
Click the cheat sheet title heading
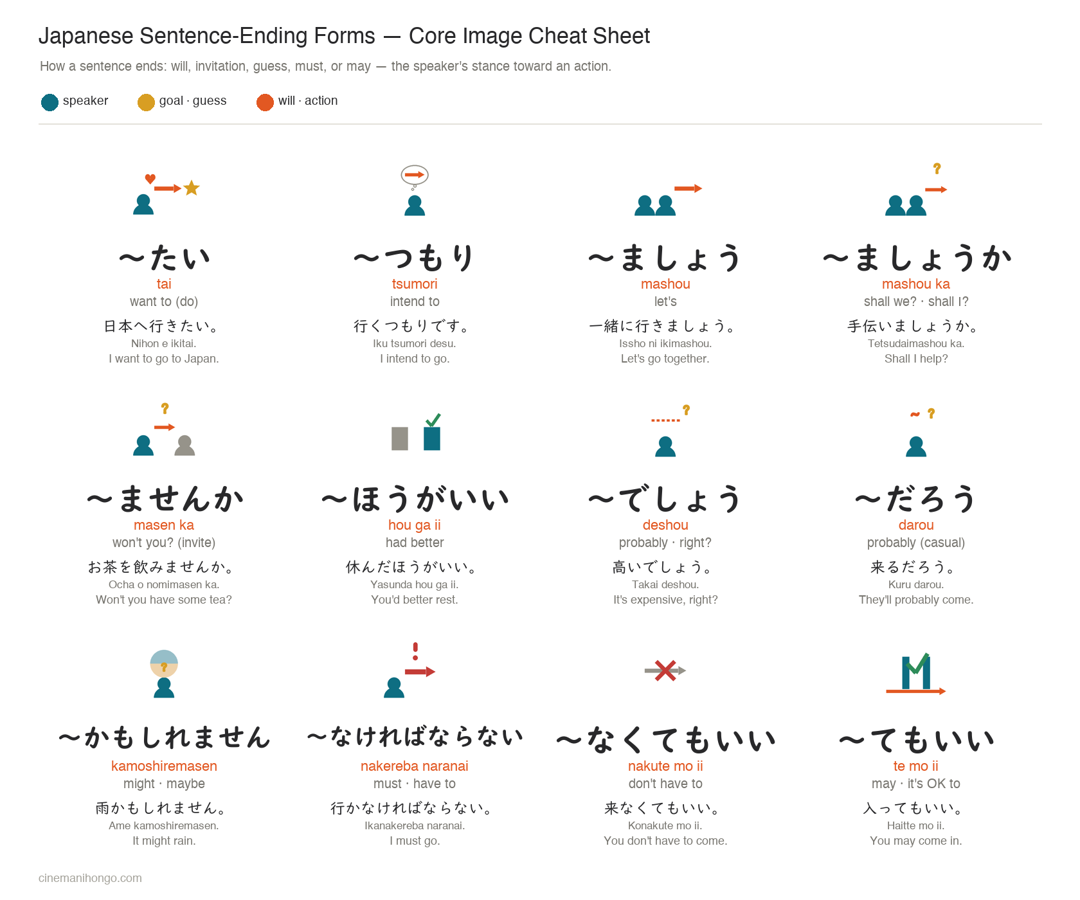click(x=344, y=36)
